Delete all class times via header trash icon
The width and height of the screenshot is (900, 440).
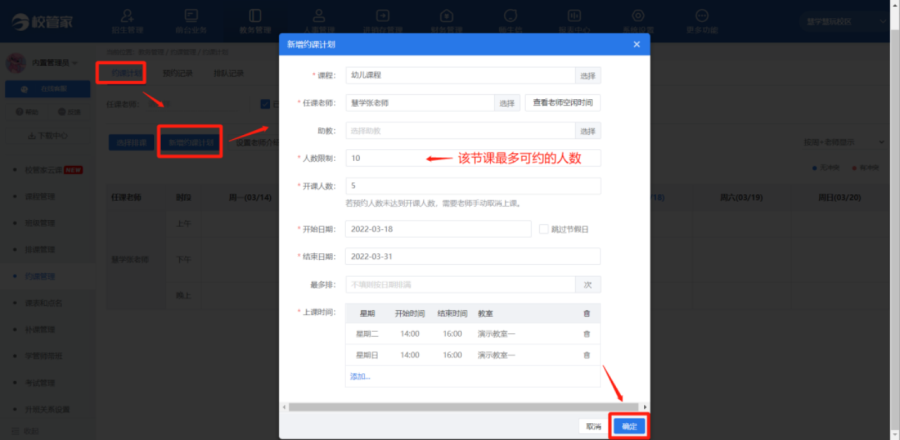coord(587,314)
